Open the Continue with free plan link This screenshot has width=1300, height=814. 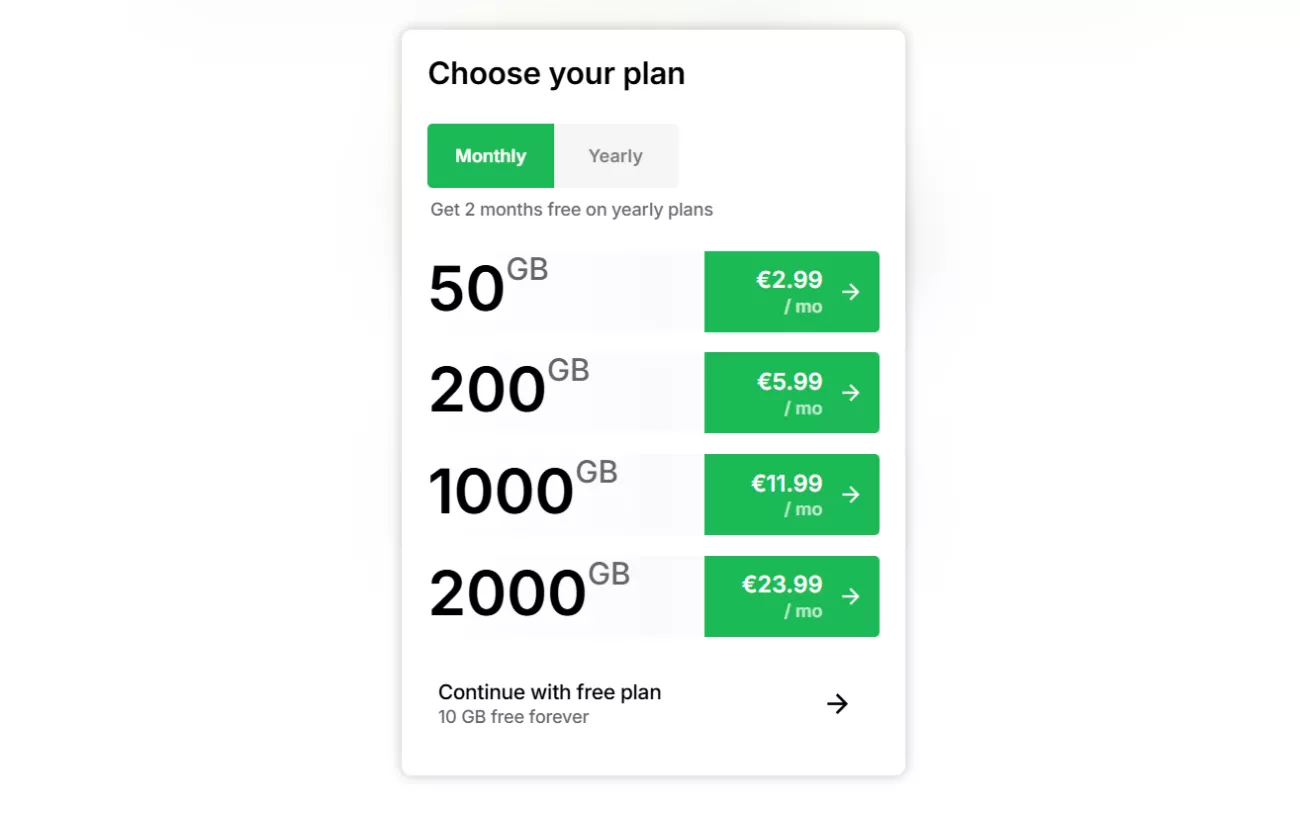549,692
